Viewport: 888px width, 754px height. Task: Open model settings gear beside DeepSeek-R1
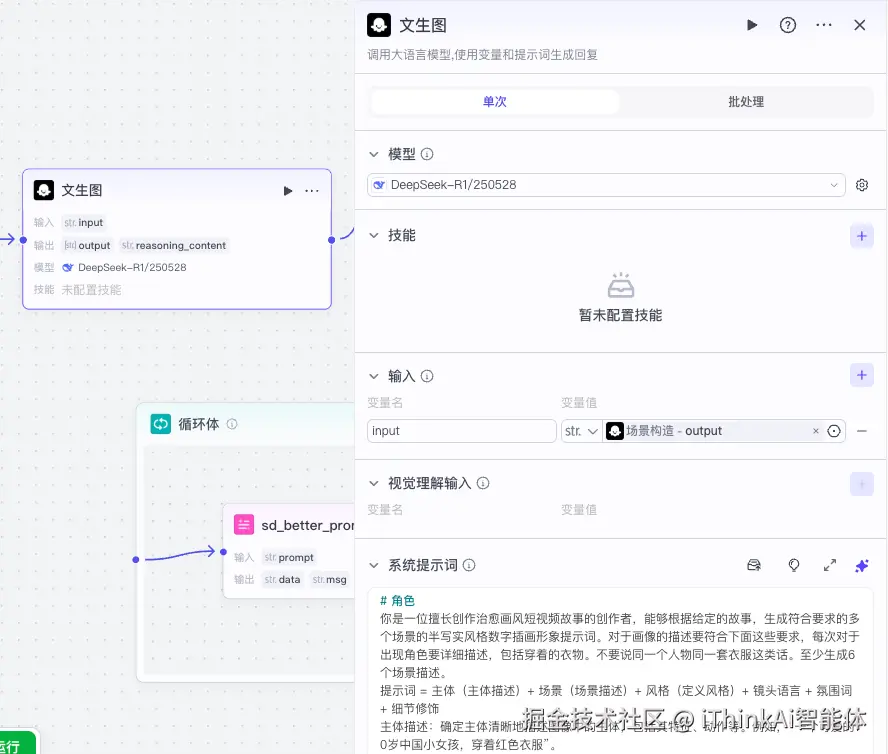point(862,185)
